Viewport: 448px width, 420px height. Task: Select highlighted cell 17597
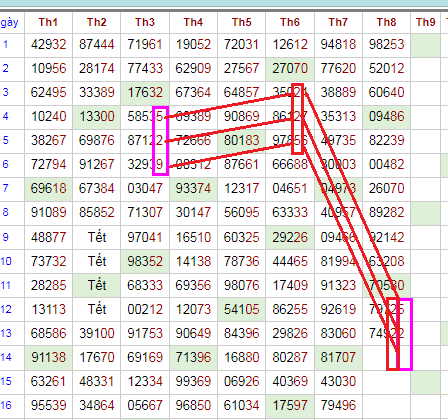coord(290,405)
